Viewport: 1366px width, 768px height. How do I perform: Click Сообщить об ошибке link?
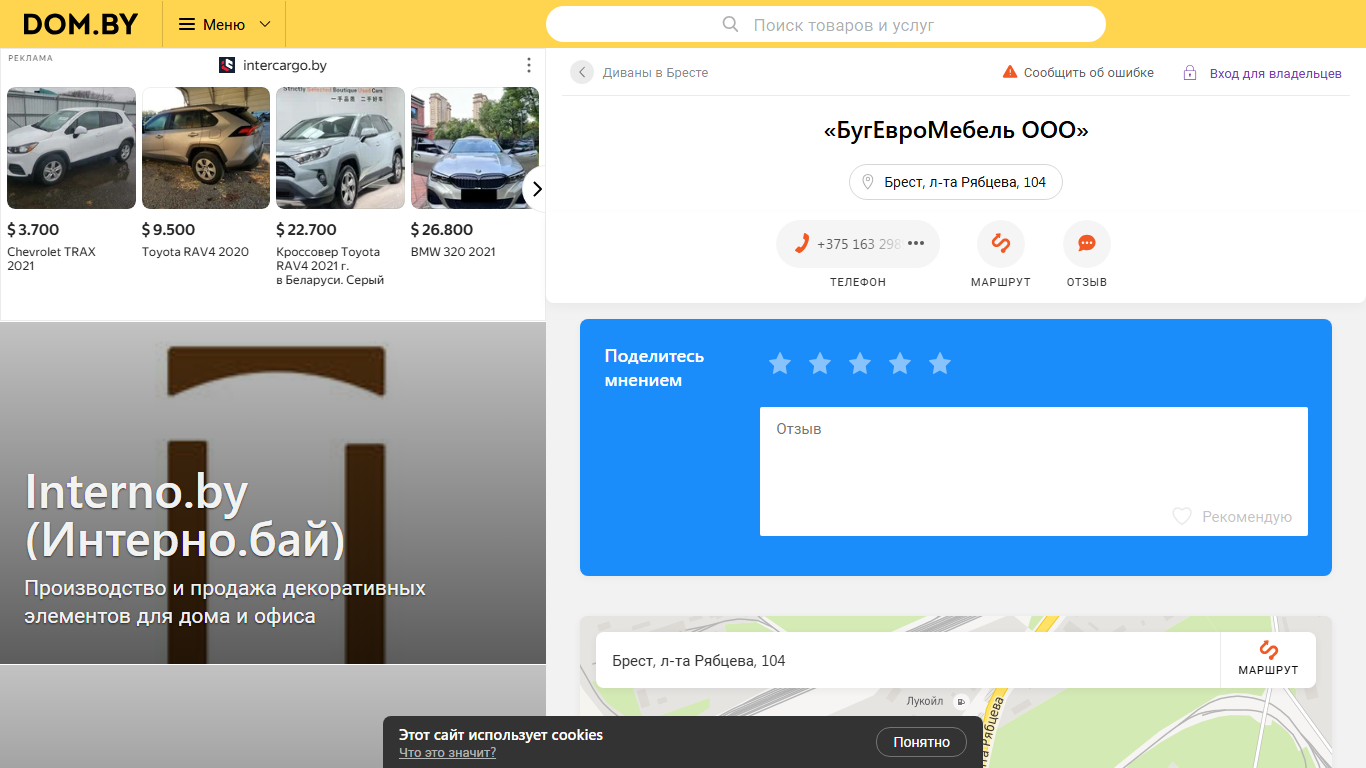point(1088,72)
